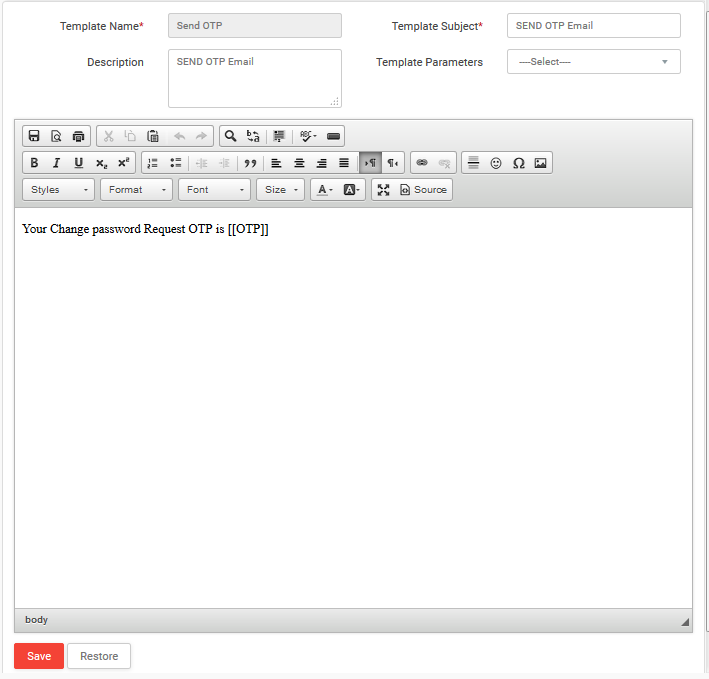This screenshot has height=679, width=709.
Task: Click the red Save button
Action: pyautogui.click(x=39, y=656)
